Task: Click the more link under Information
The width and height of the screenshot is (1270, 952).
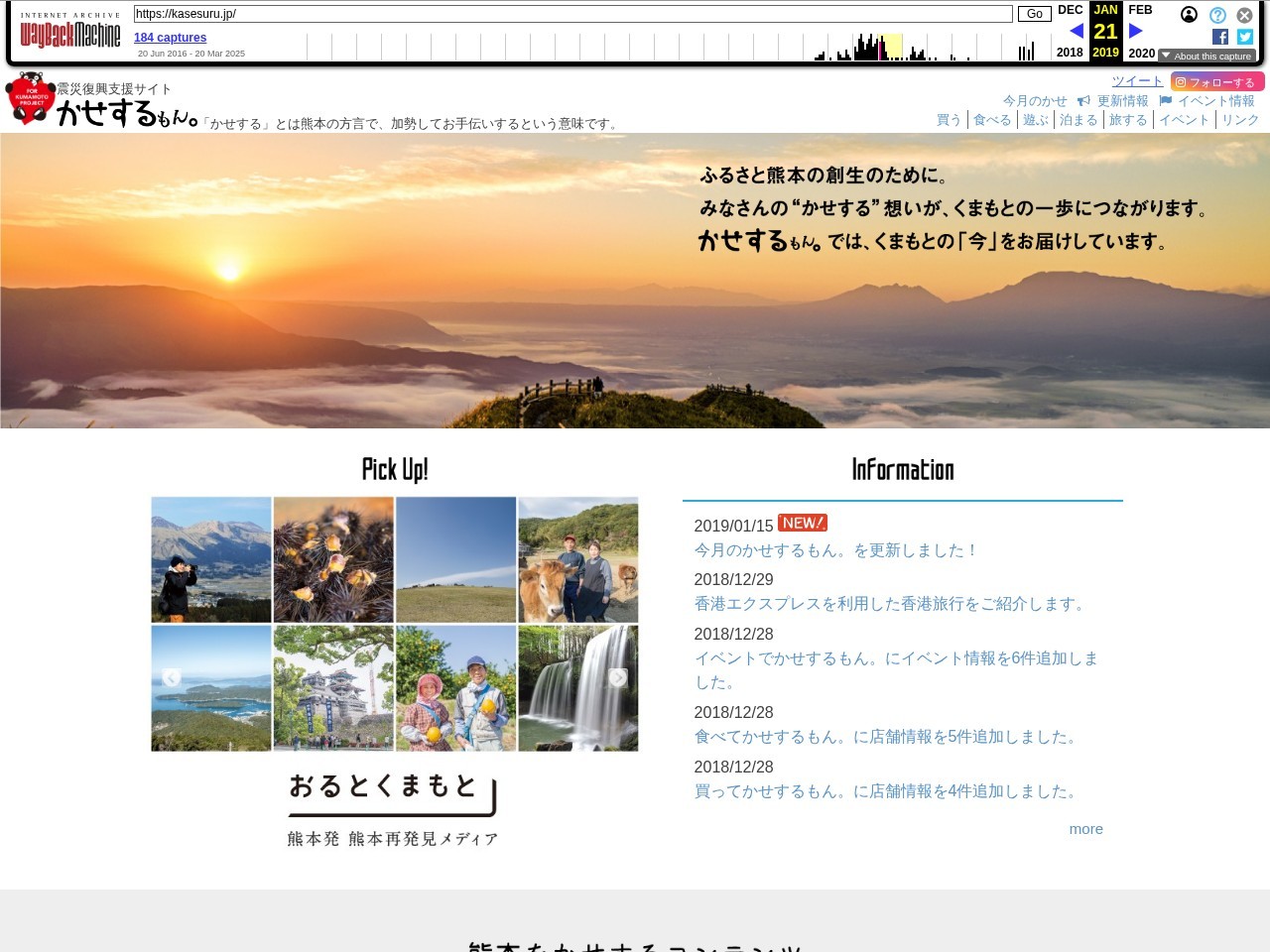Action: pyautogui.click(x=1085, y=829)
